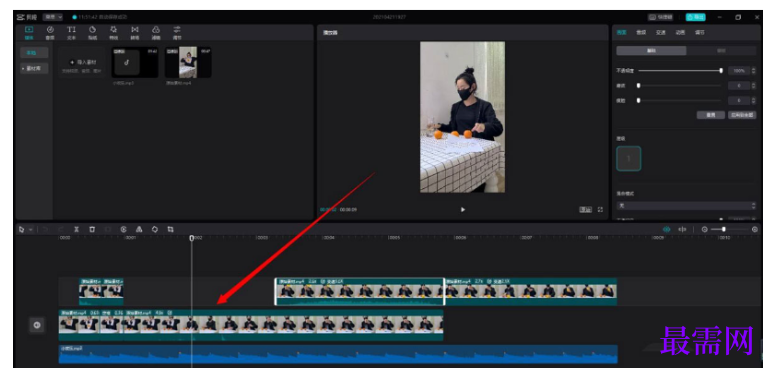Select the Background sub-tab in properties

(x=721, y=51)
